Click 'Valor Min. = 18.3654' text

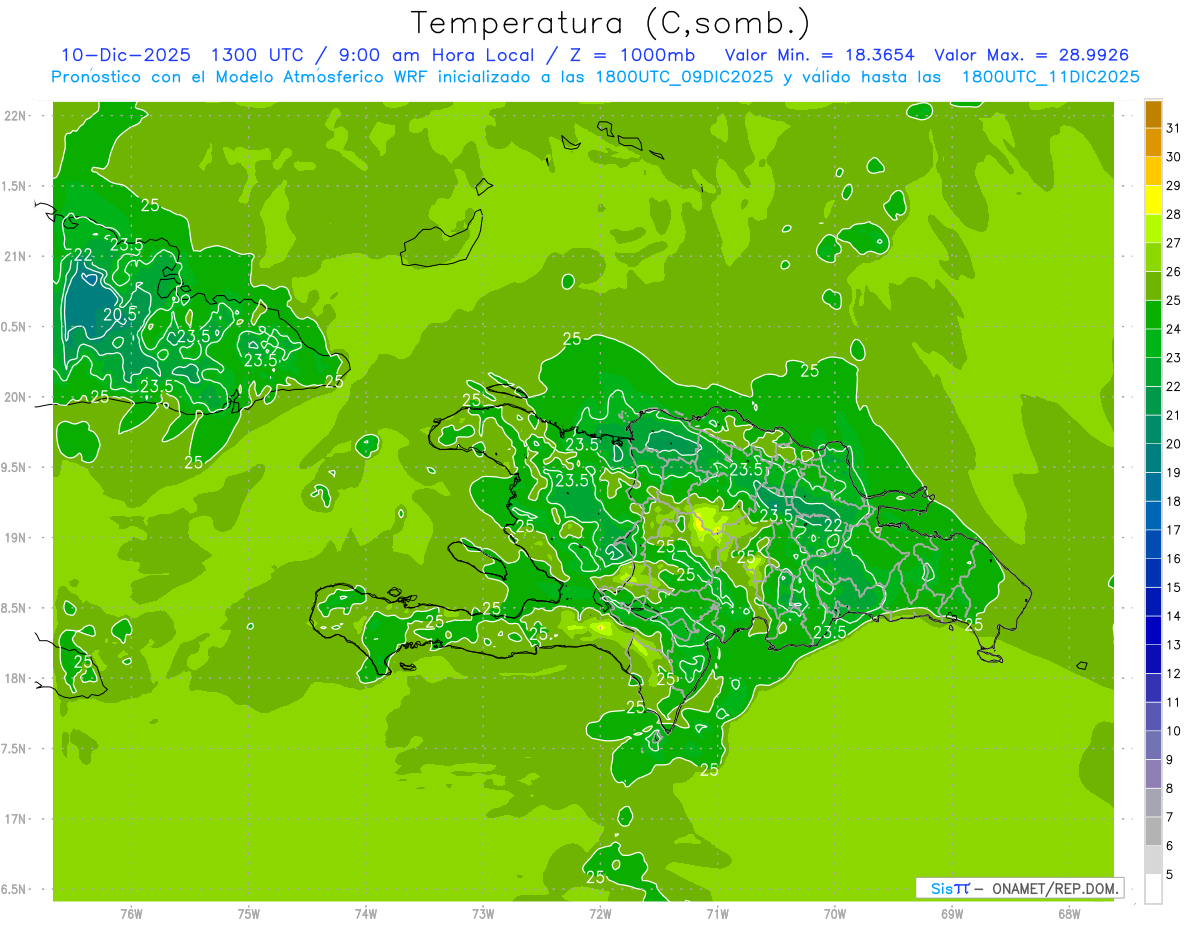pos(819,54)
